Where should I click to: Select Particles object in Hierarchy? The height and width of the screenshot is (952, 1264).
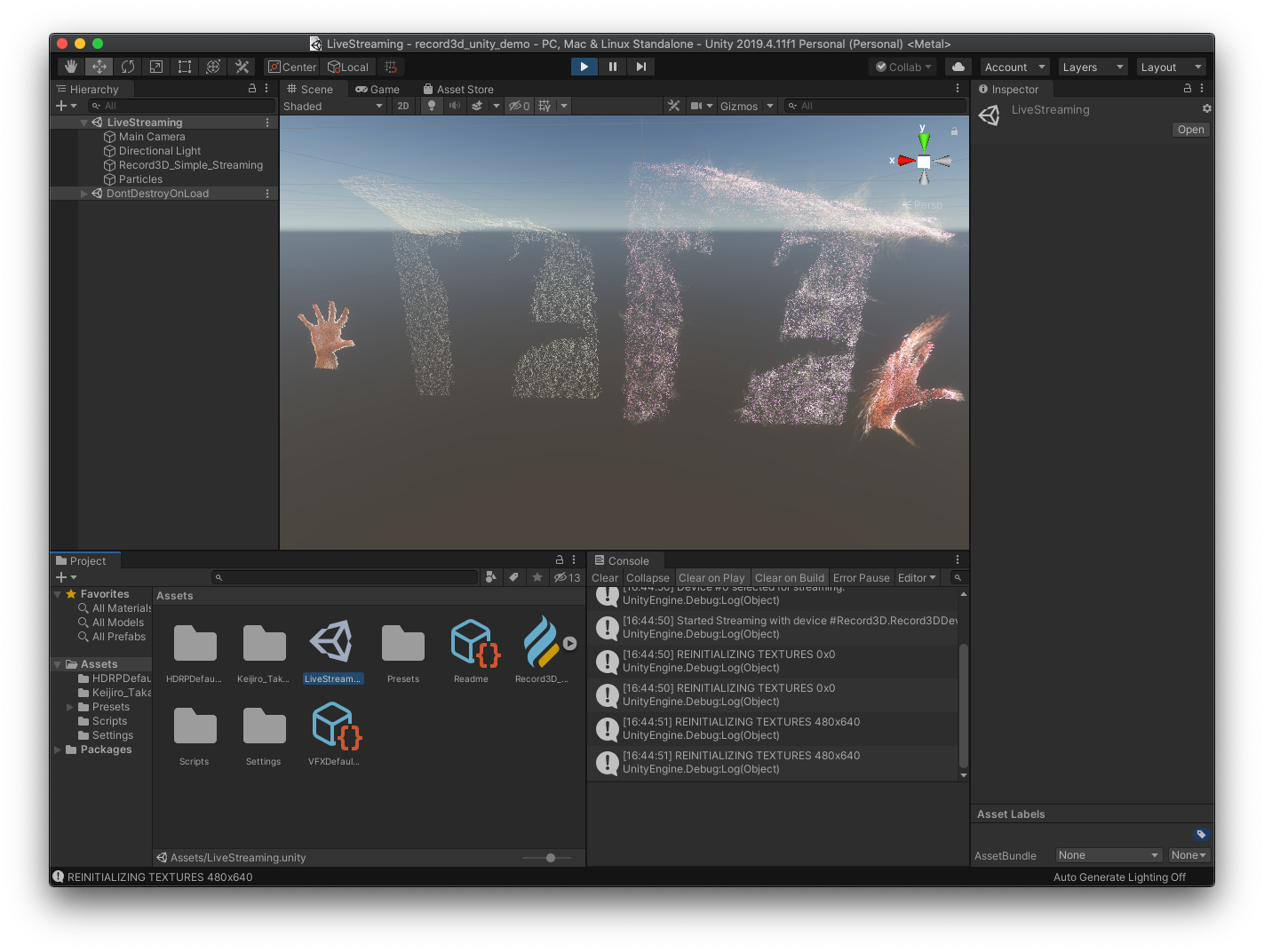[x=140, y=179]
